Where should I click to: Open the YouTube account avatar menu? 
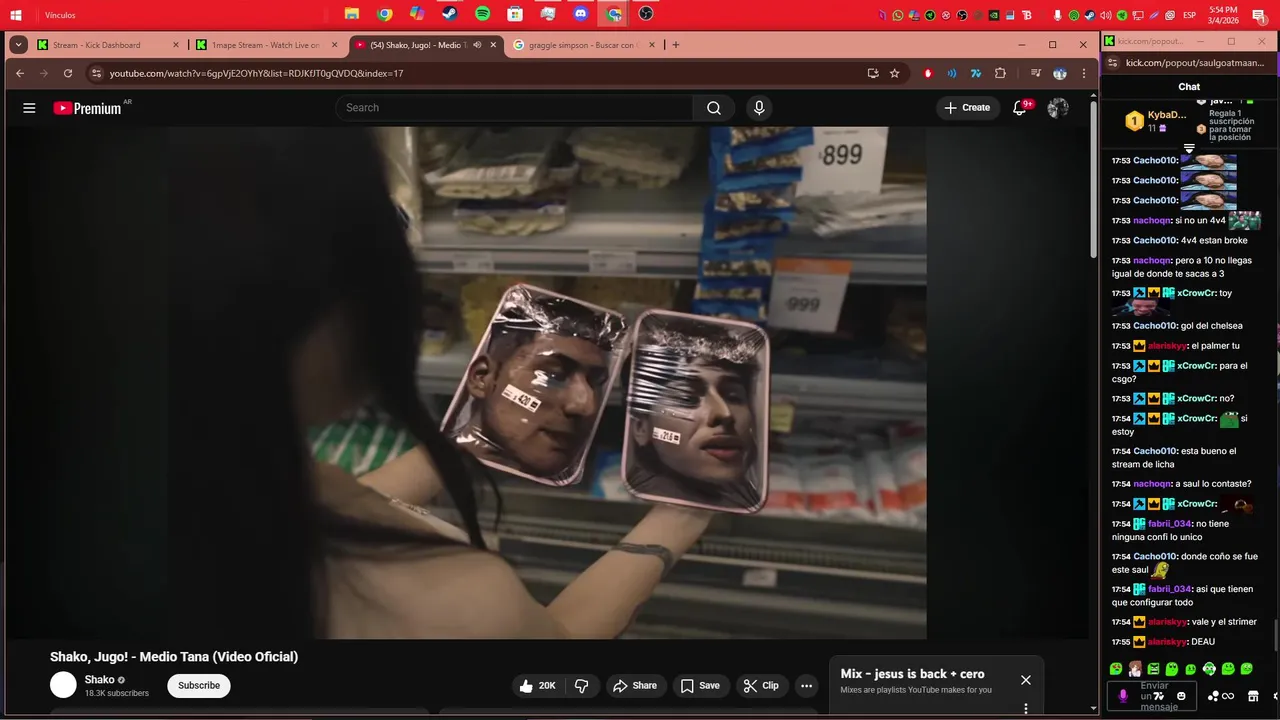point(1058,108)
